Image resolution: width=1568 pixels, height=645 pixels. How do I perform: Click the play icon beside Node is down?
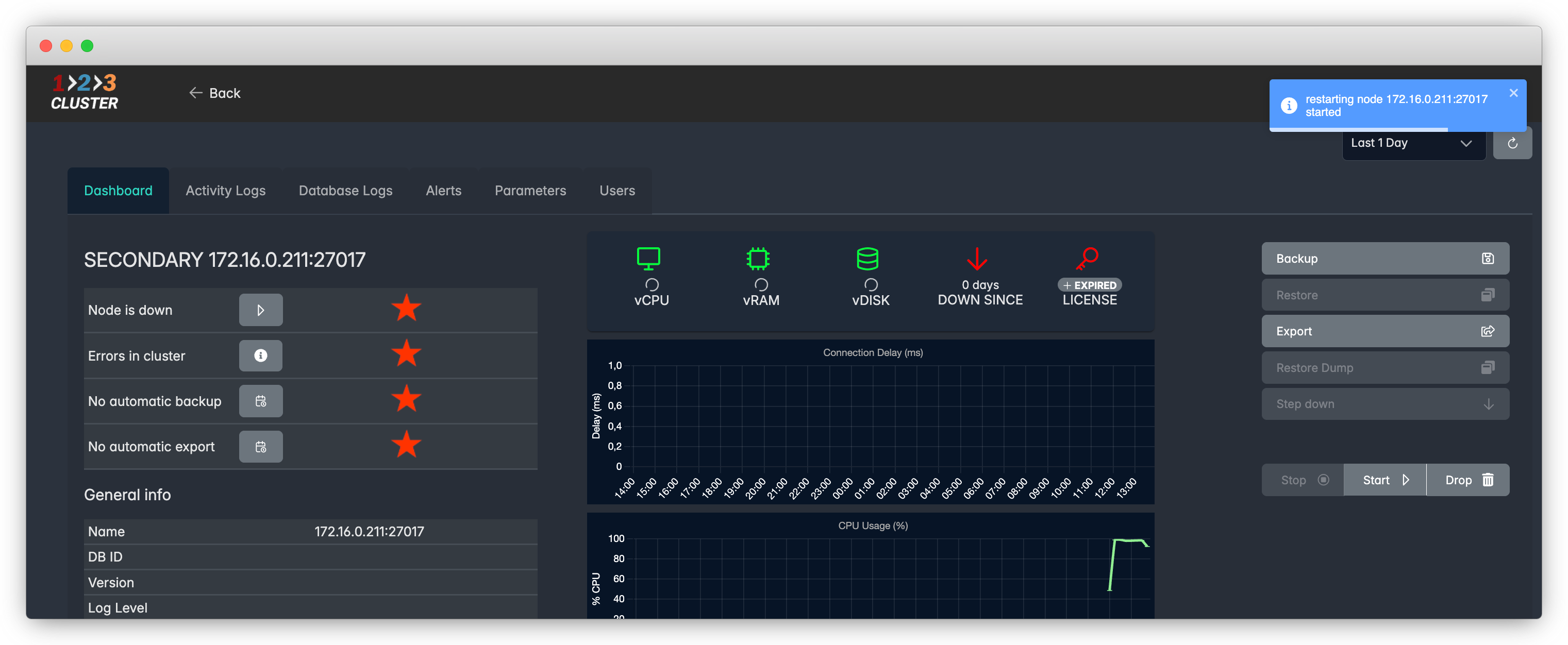tap(260, 310)
